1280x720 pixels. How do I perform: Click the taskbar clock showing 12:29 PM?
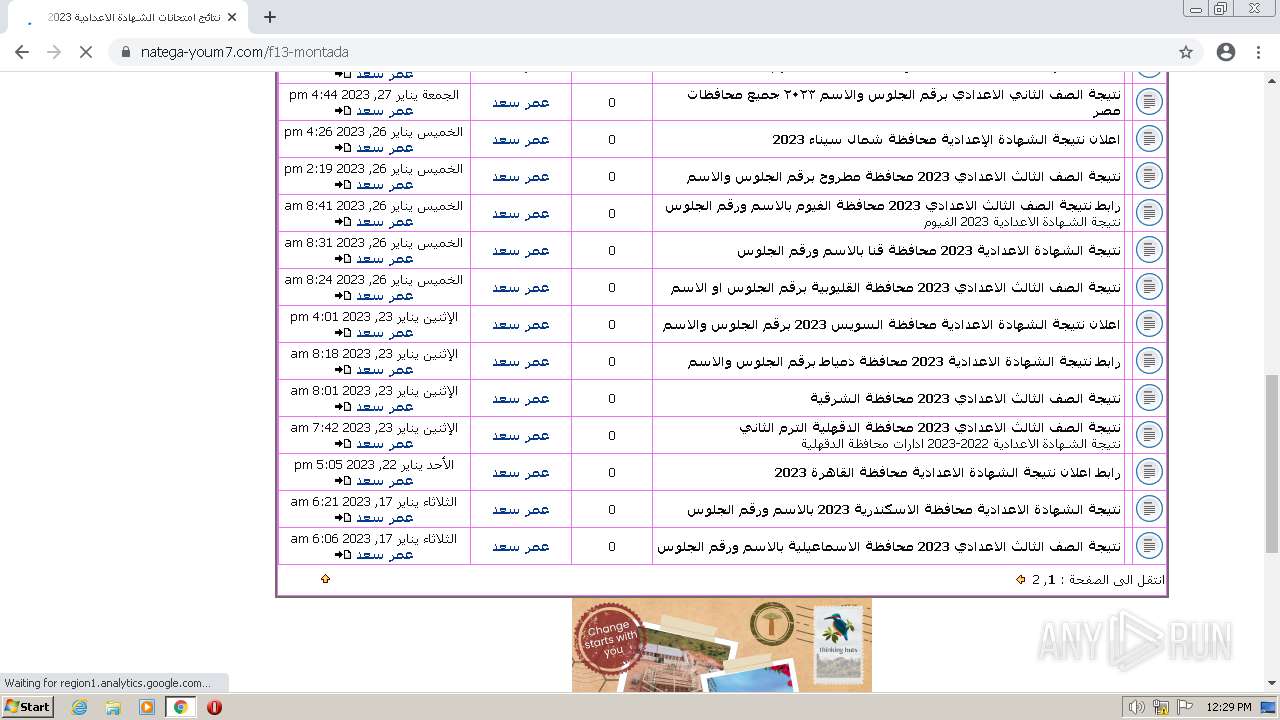(x=1229, y=707)
